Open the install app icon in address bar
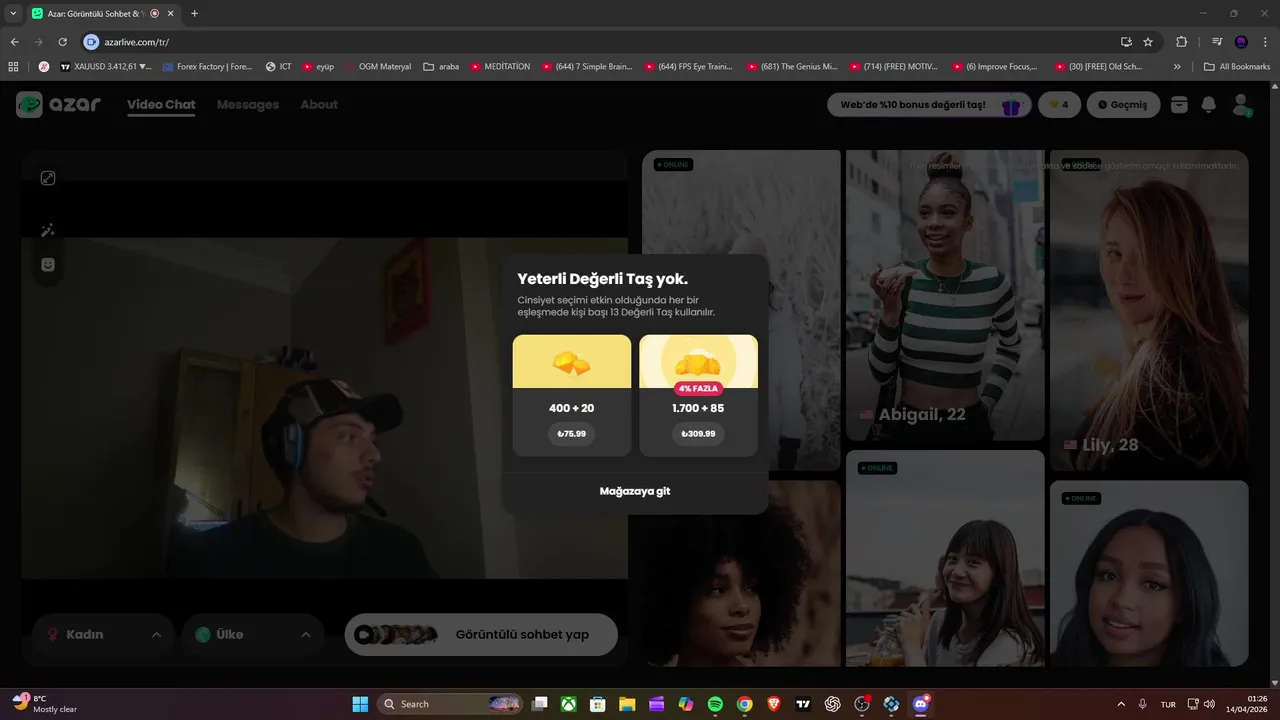The width and height of the screenshot is (1280, 720). (1126, 42)
